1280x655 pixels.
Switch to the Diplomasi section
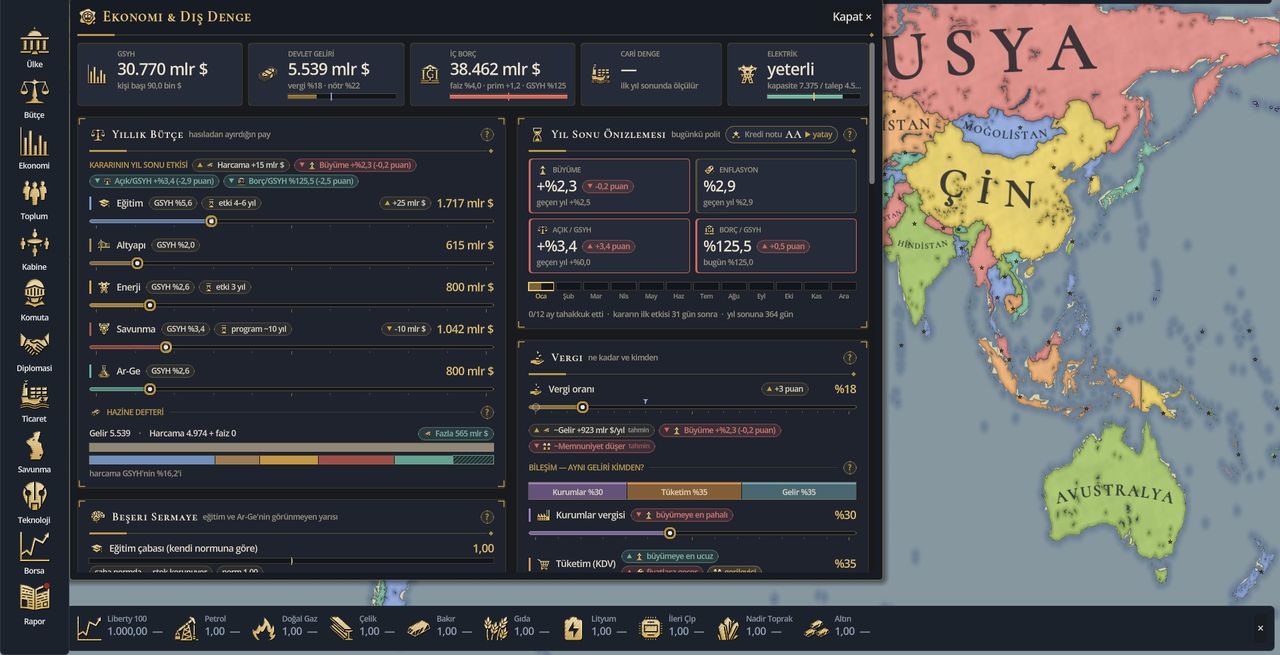[x=34, y=351]
